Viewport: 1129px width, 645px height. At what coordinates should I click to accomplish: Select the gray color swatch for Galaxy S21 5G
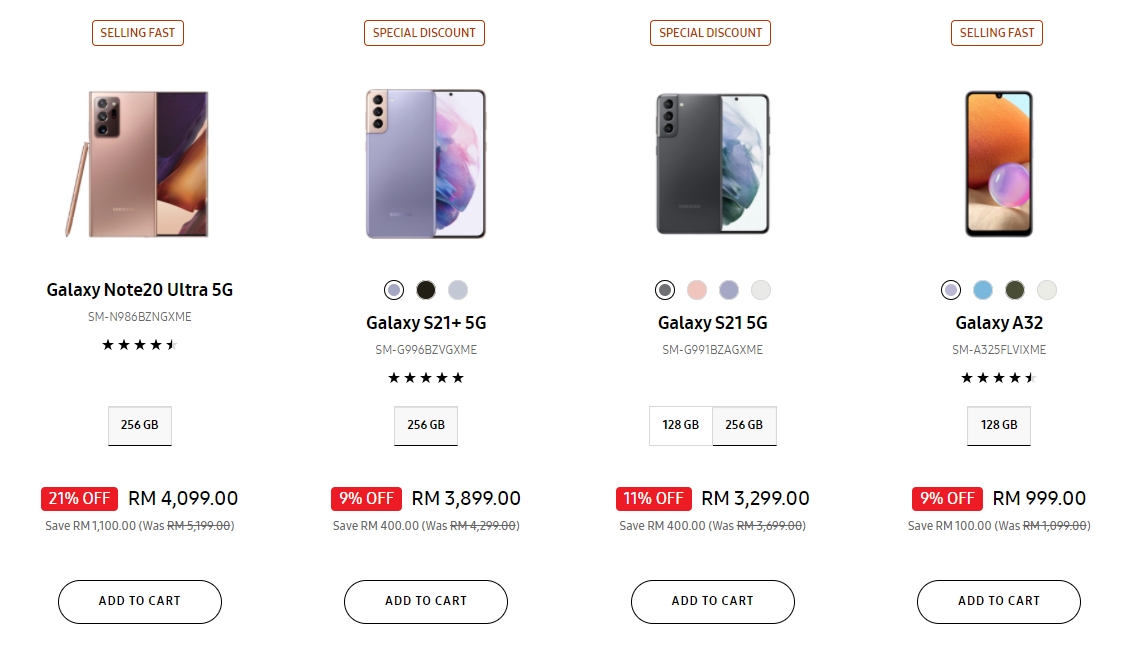[x=664, y=289]
